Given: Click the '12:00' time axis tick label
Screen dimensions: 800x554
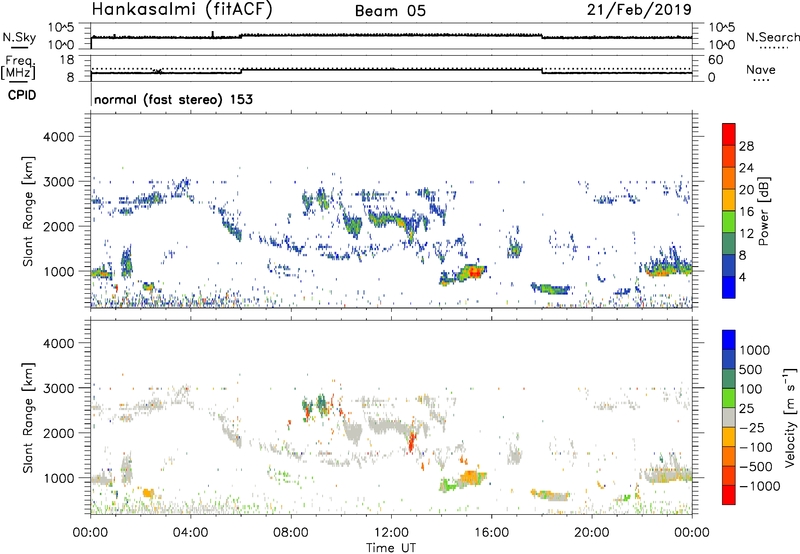Looking at the screenshot, I should [391, 533].
